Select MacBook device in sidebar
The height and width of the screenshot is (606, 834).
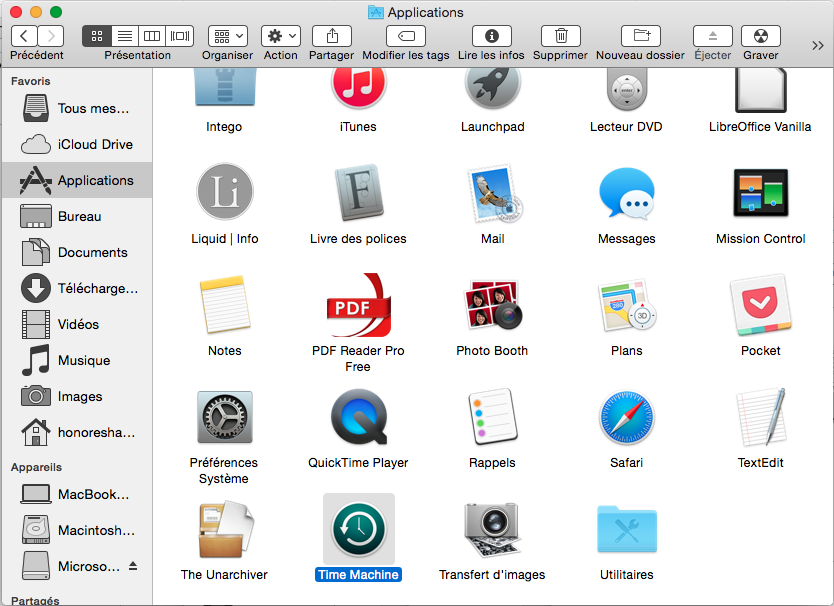77,494
